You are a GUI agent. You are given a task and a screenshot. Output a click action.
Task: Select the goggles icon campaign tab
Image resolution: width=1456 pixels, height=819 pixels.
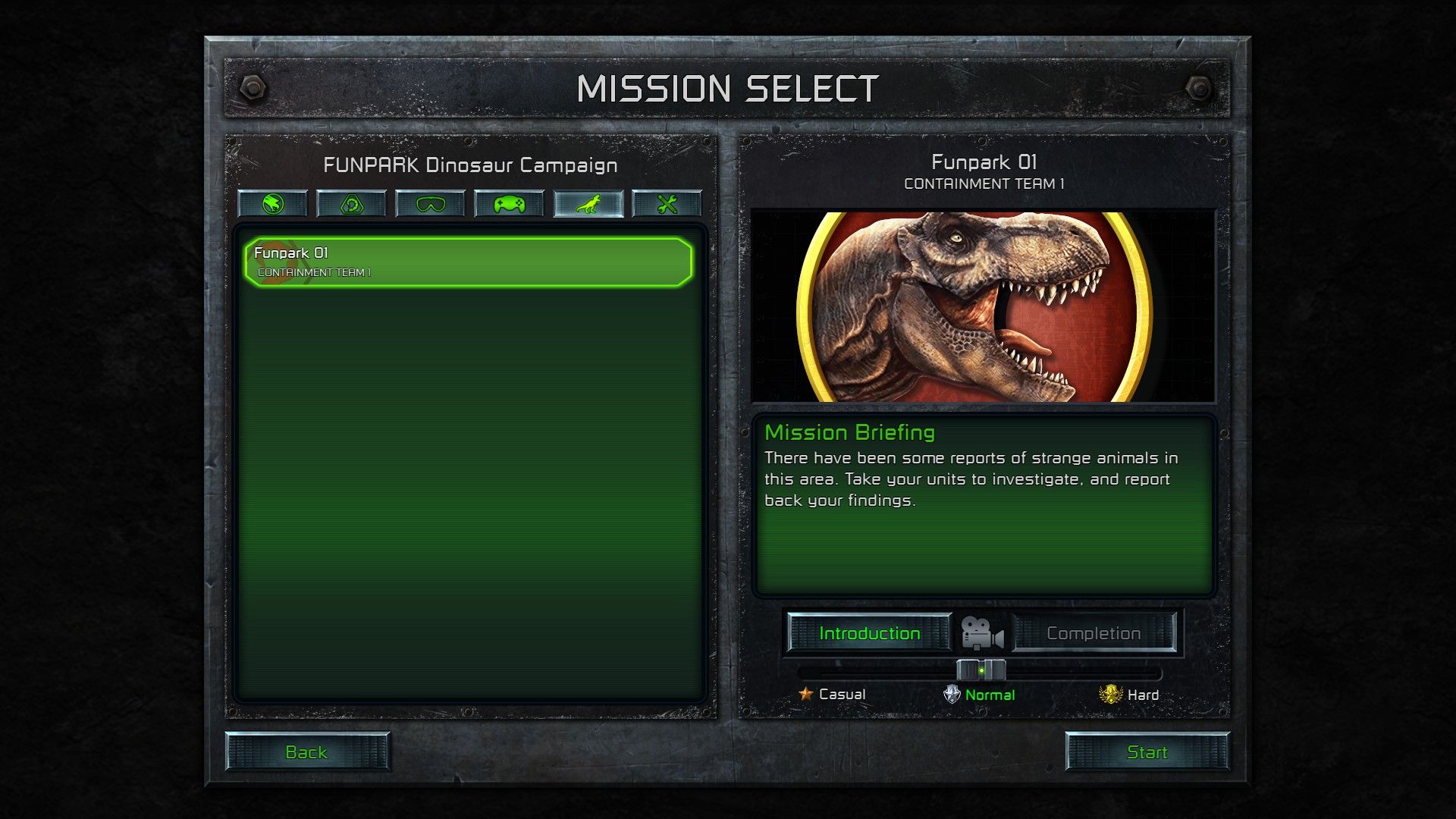pos(431,204)
